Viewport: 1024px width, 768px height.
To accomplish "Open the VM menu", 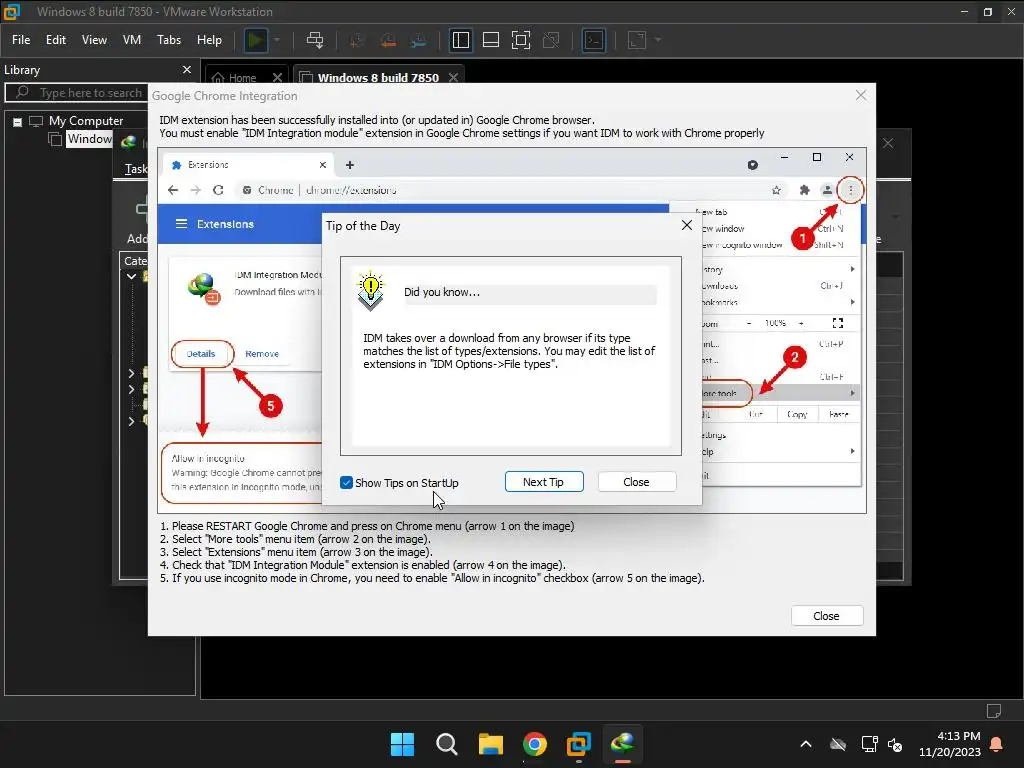I will [132, 40].
